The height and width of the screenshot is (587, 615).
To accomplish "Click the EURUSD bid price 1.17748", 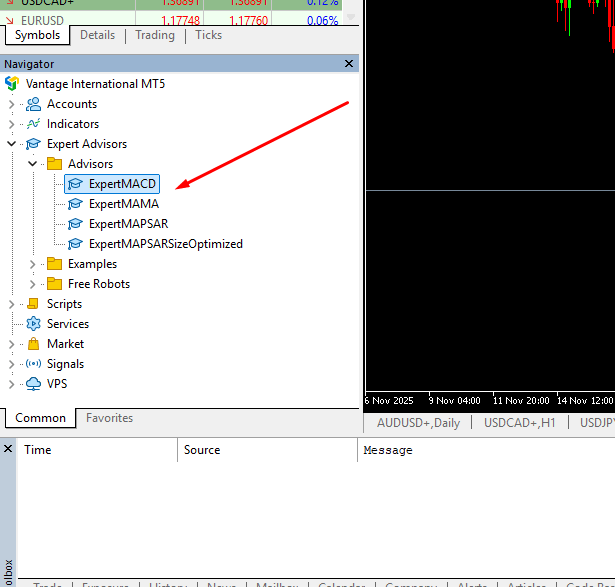I will pos(180,20).
